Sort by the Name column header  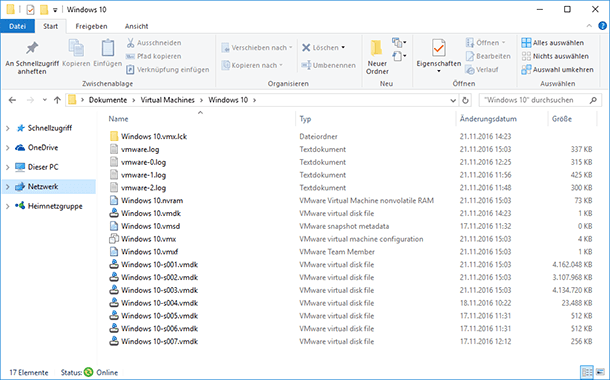click(x=118, y=119)
